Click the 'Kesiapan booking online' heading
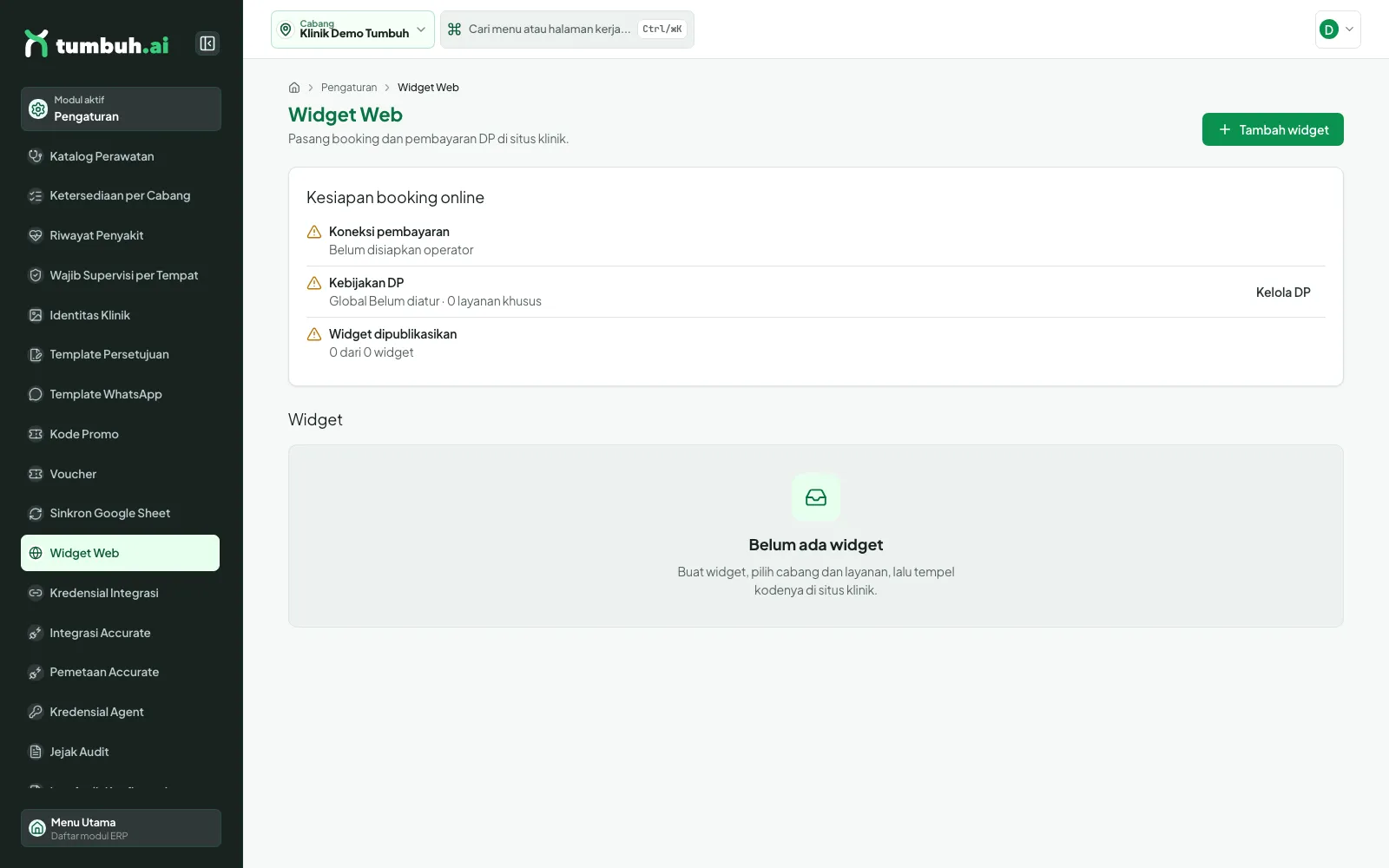This screenshot has width=1389, height=868. pyautogui.click(x=395, y=198)
